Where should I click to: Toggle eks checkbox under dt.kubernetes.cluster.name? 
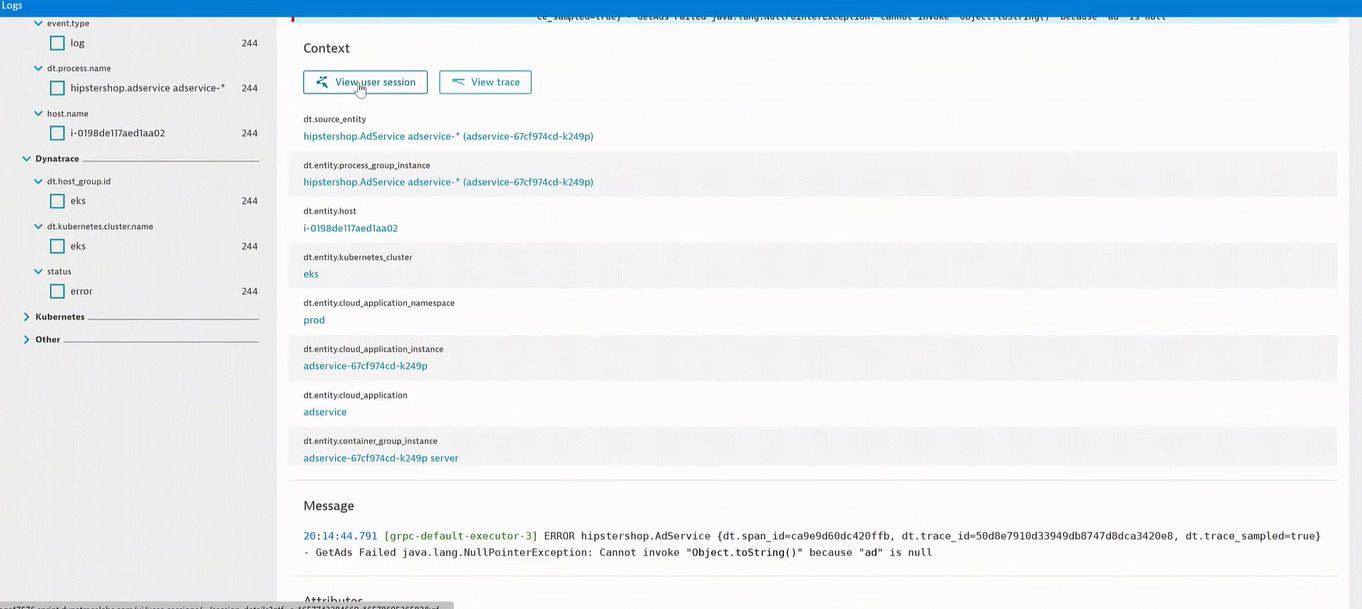point(57,246)
